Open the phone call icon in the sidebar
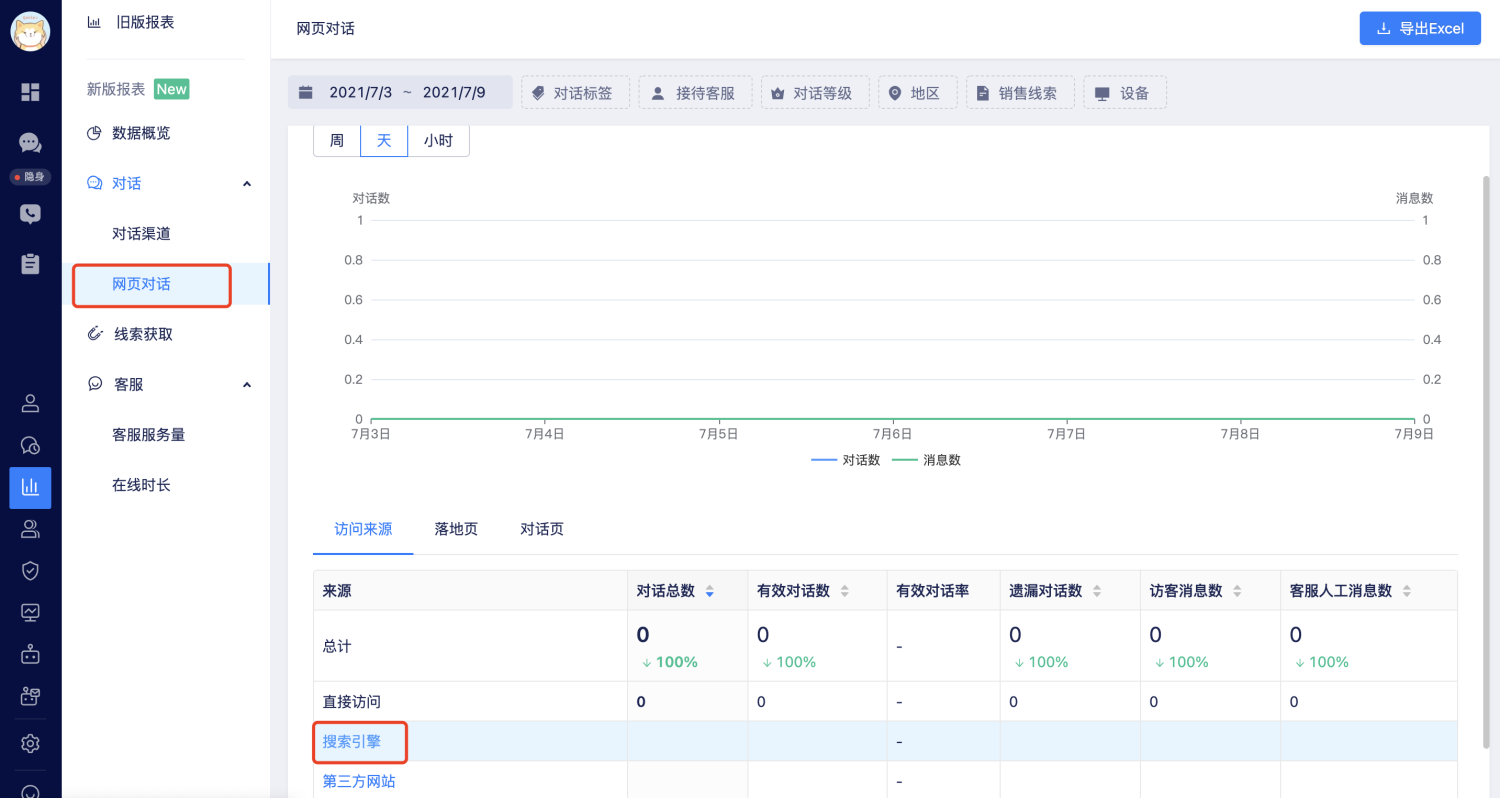The height and width of the screenshot is (798, 1500). [30, 213]
